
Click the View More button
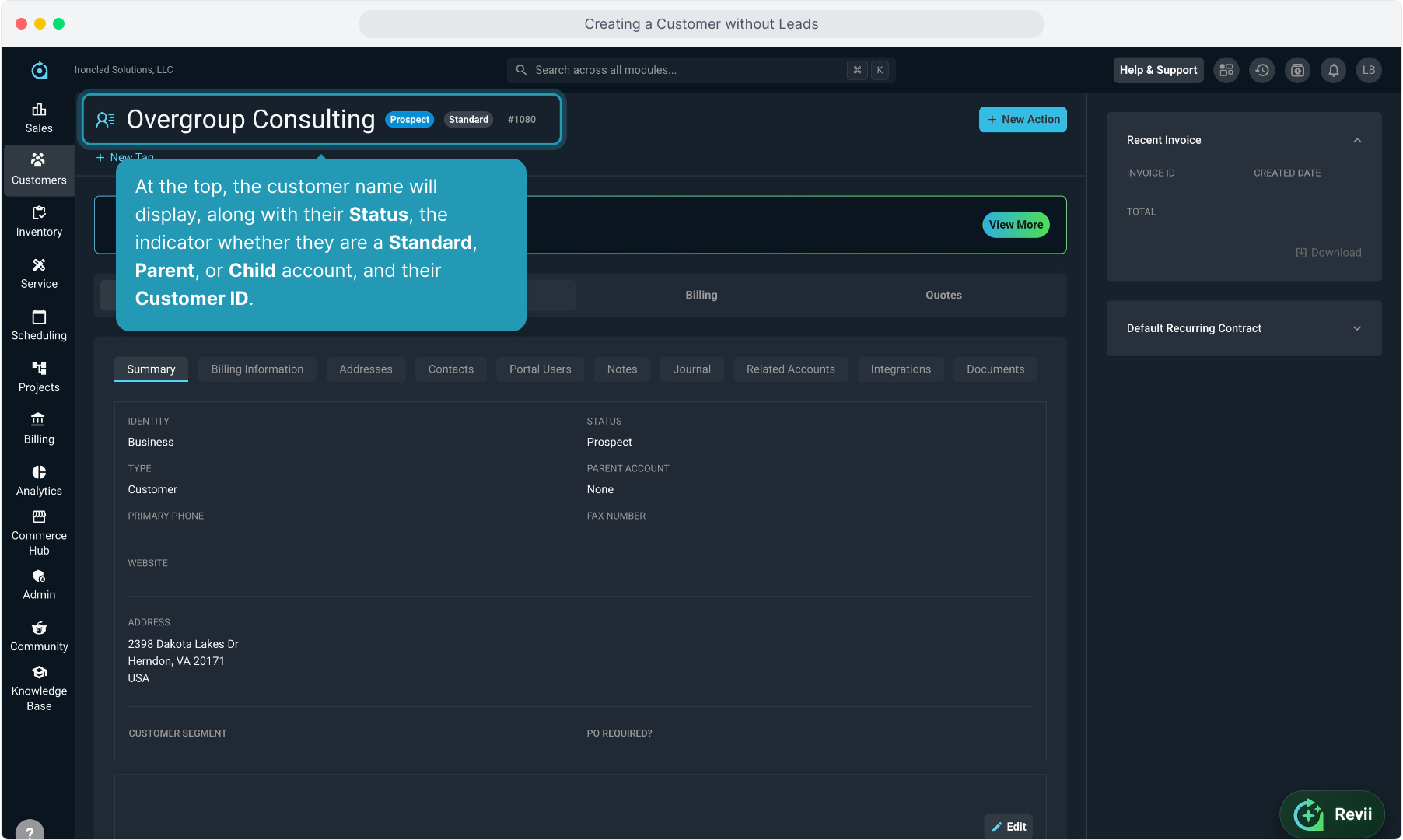click(x=1016, y=225)
